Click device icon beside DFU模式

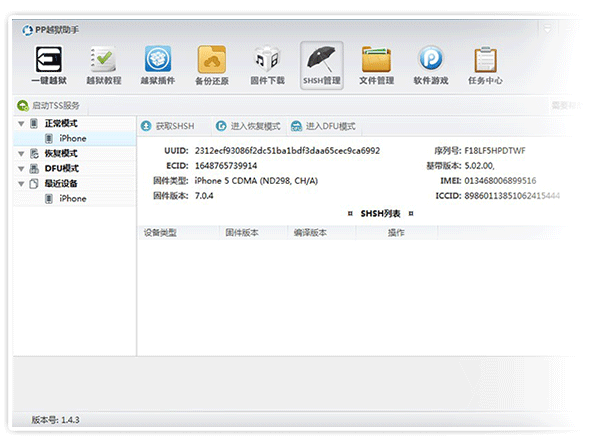pos(34,169)
